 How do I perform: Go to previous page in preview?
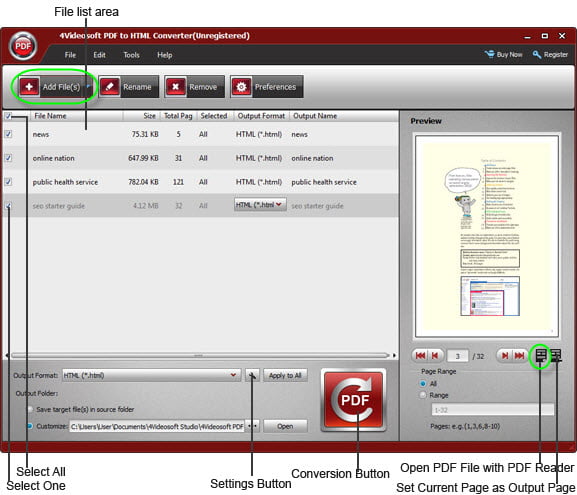[x=435, y=356]
